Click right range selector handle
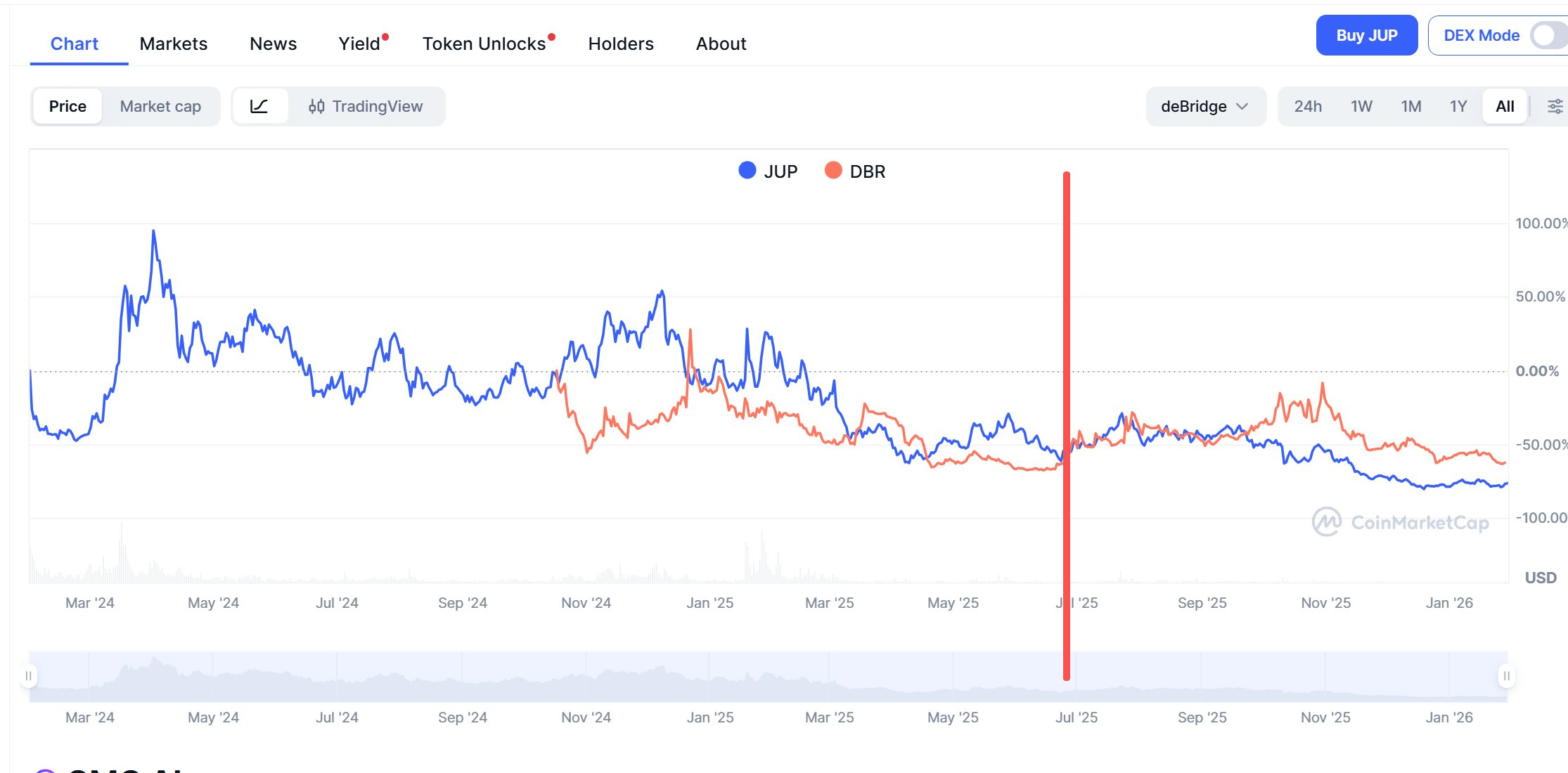The height and width of the screenshot is (773, 1568). coord(1506,676)
